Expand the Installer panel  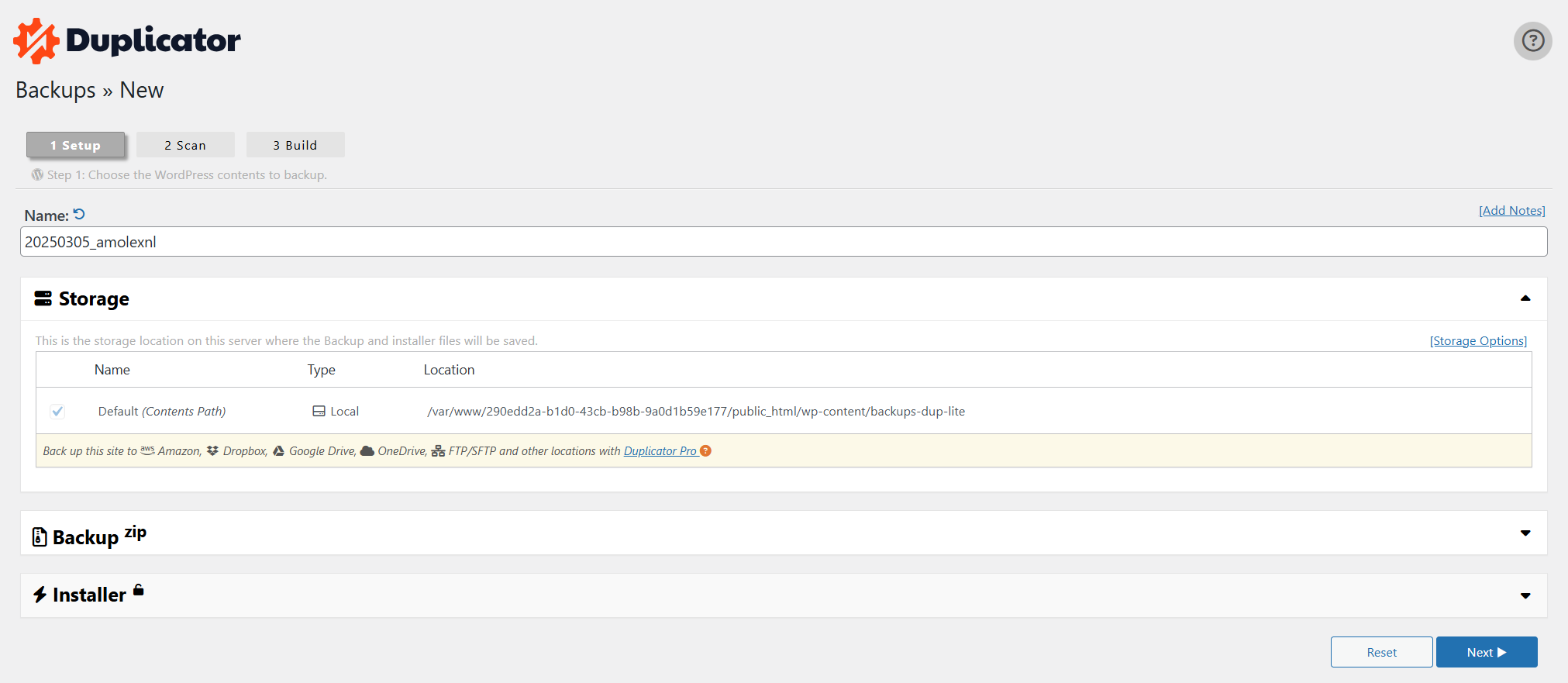tap(1525, 596)
